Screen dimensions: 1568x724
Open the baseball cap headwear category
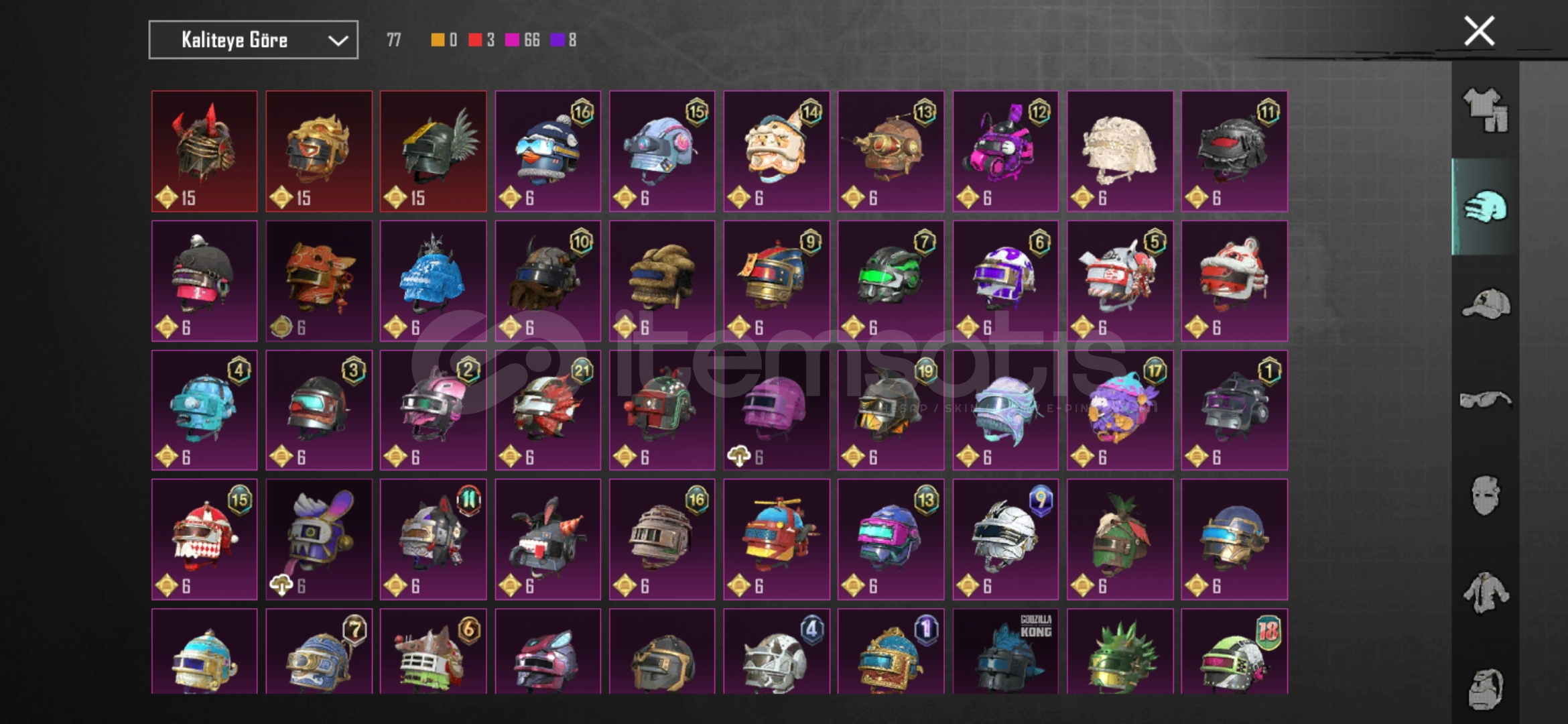click(x=1485, y=304)
